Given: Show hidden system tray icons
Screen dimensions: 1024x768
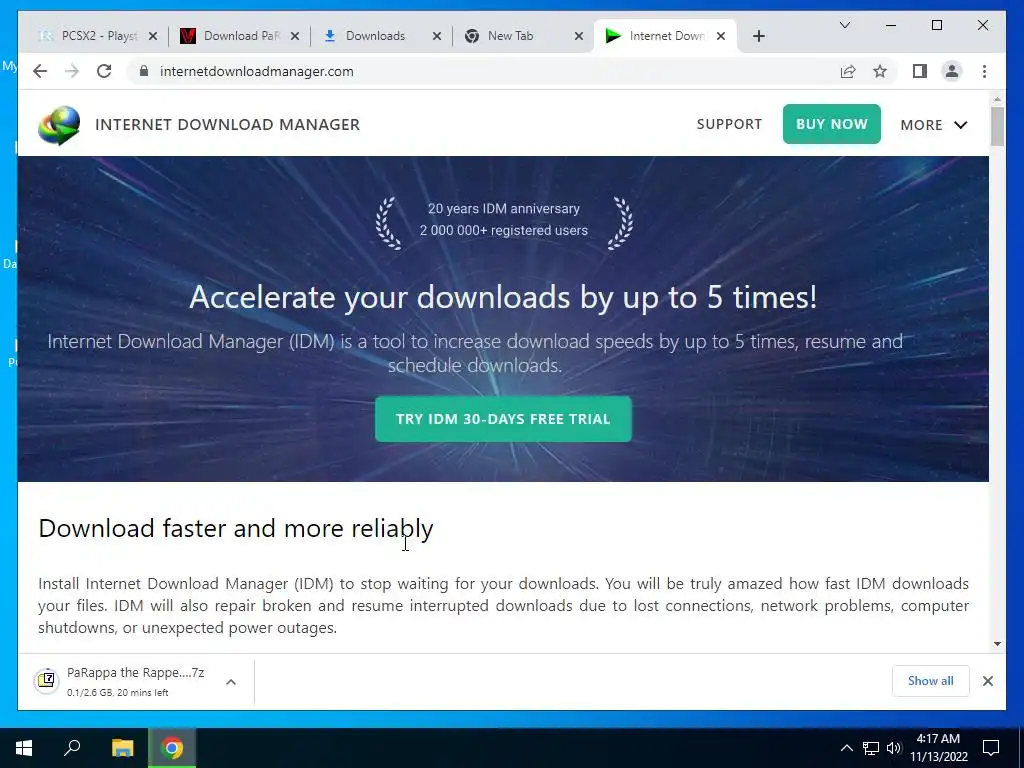Looking at the screenshot, I should pos(846,748).
